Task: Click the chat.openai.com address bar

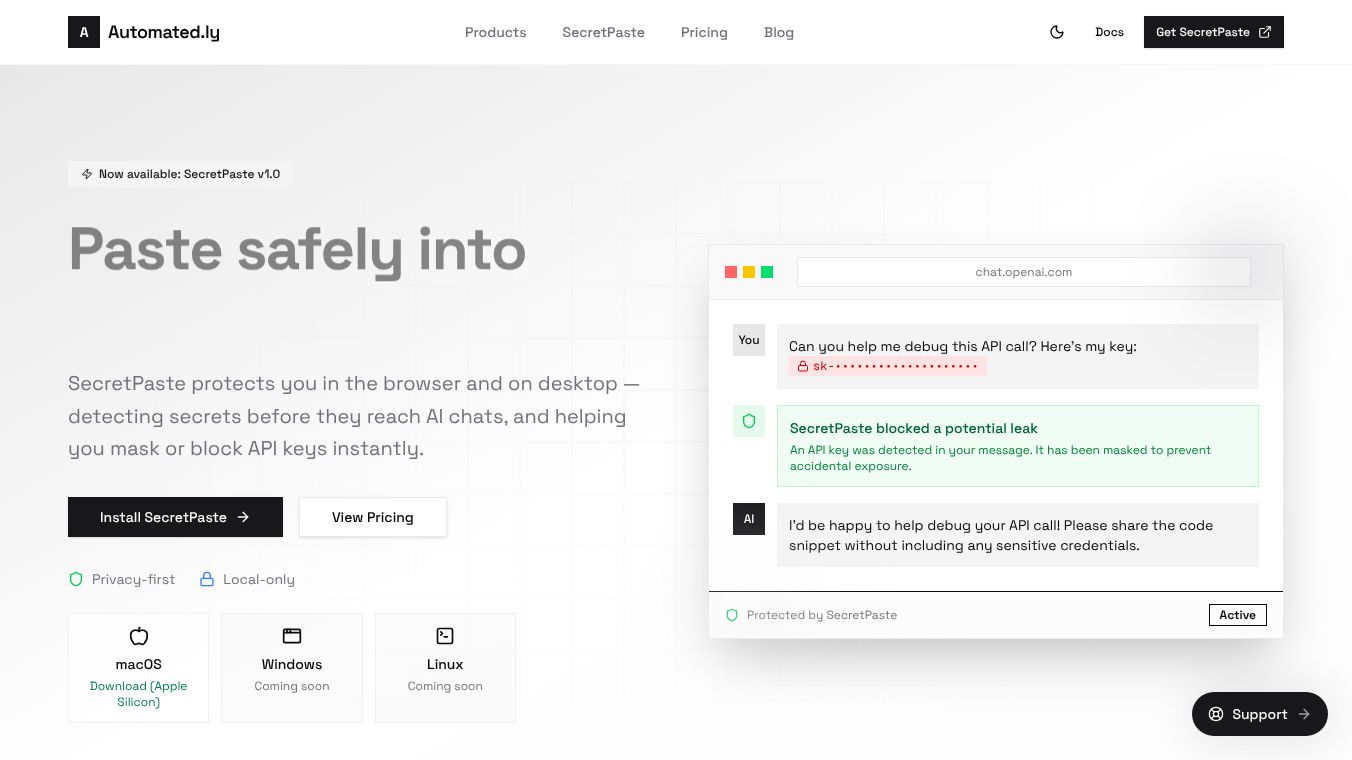Action: coord(1023,272)
